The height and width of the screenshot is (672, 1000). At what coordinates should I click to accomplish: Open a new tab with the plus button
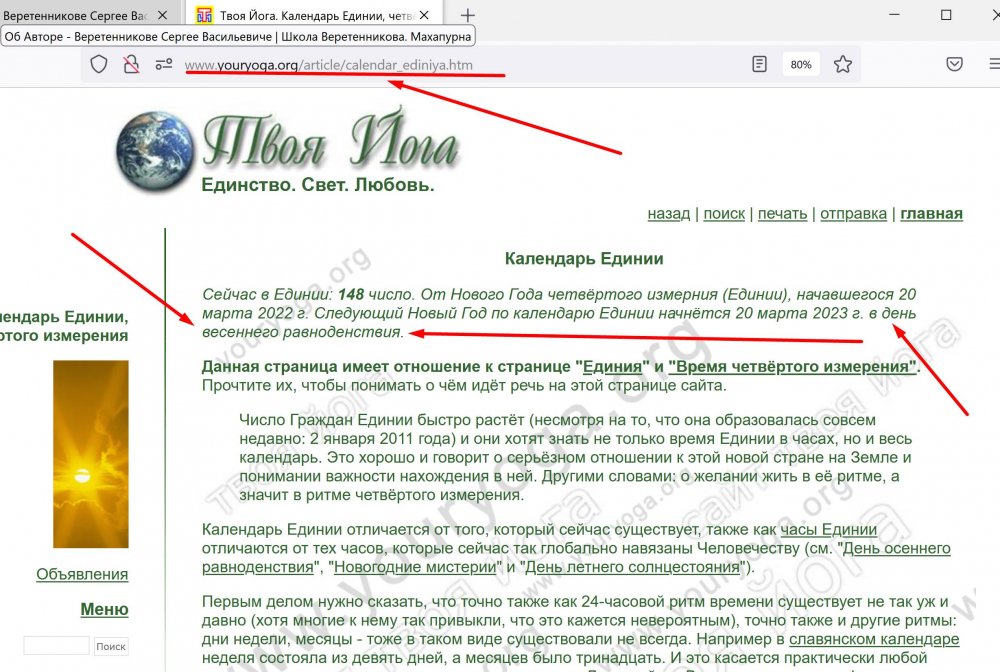467,15
